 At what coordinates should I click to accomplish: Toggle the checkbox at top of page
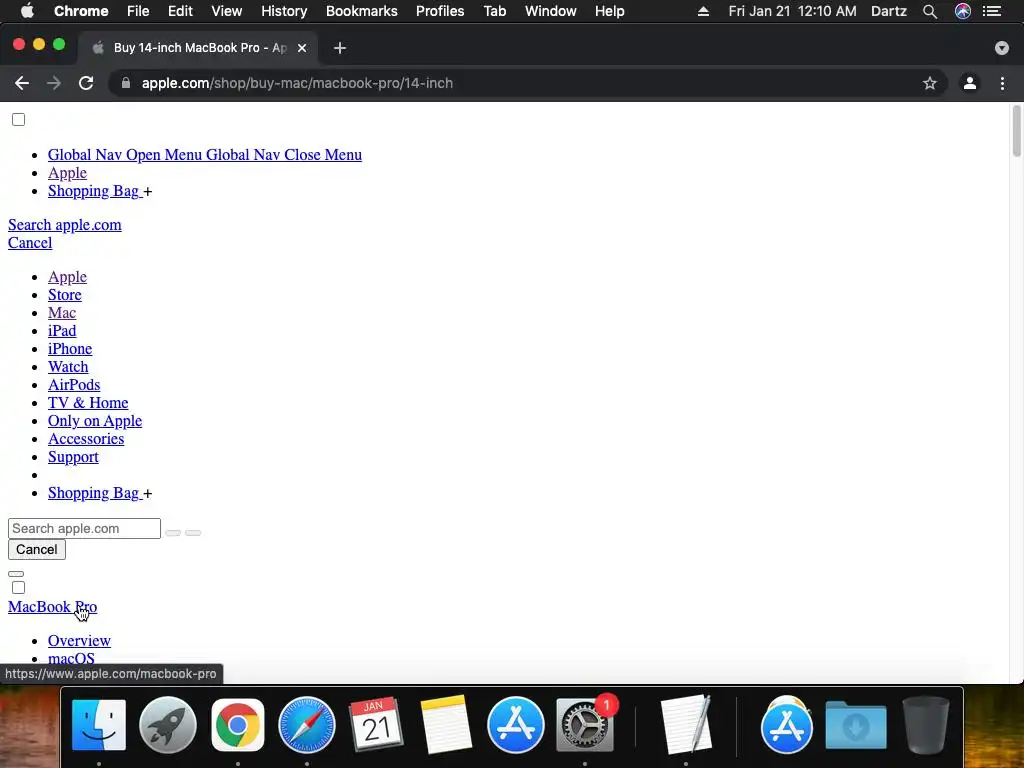[x=18, y=120]
